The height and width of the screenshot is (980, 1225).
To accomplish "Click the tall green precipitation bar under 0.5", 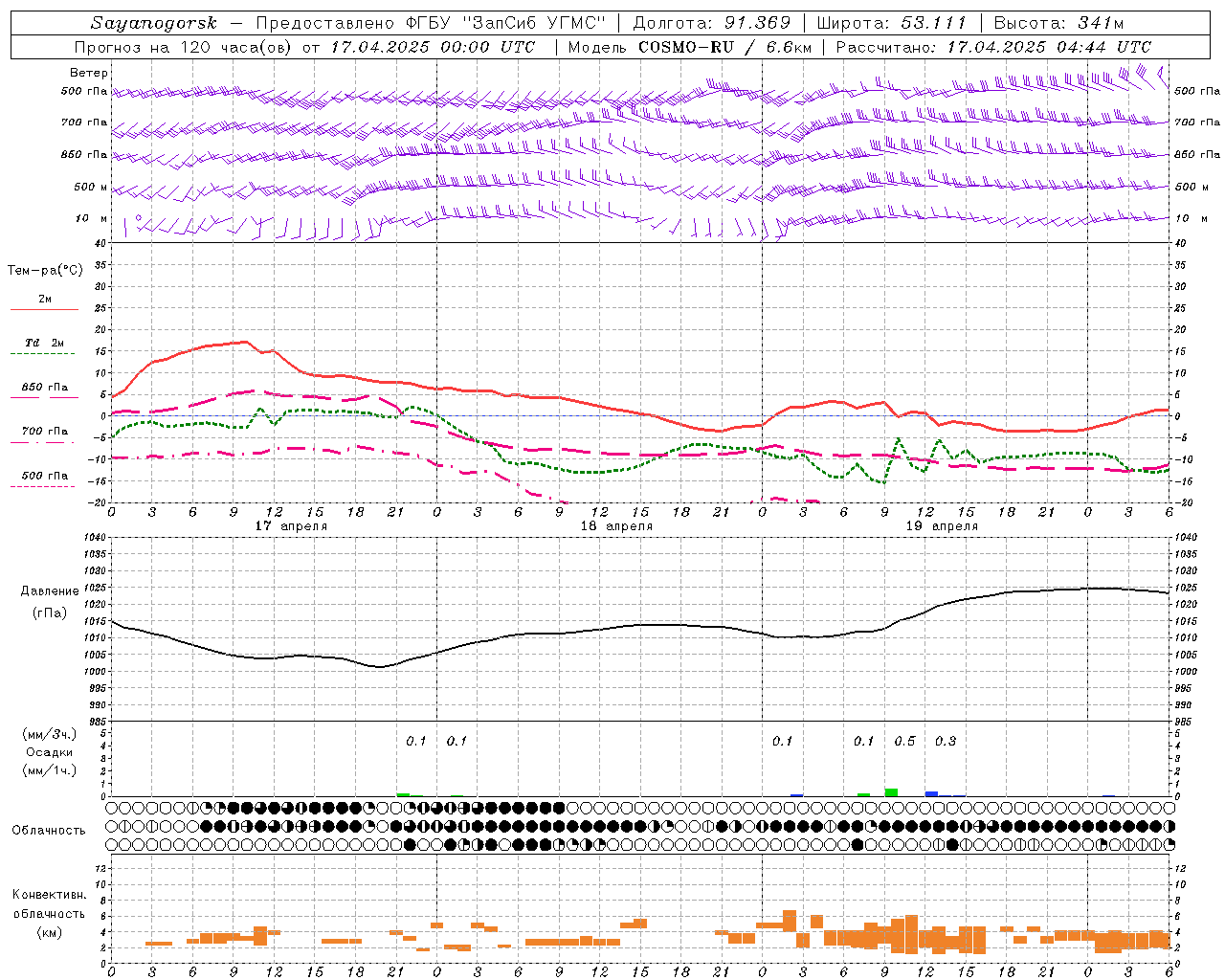I will point(891,792).
